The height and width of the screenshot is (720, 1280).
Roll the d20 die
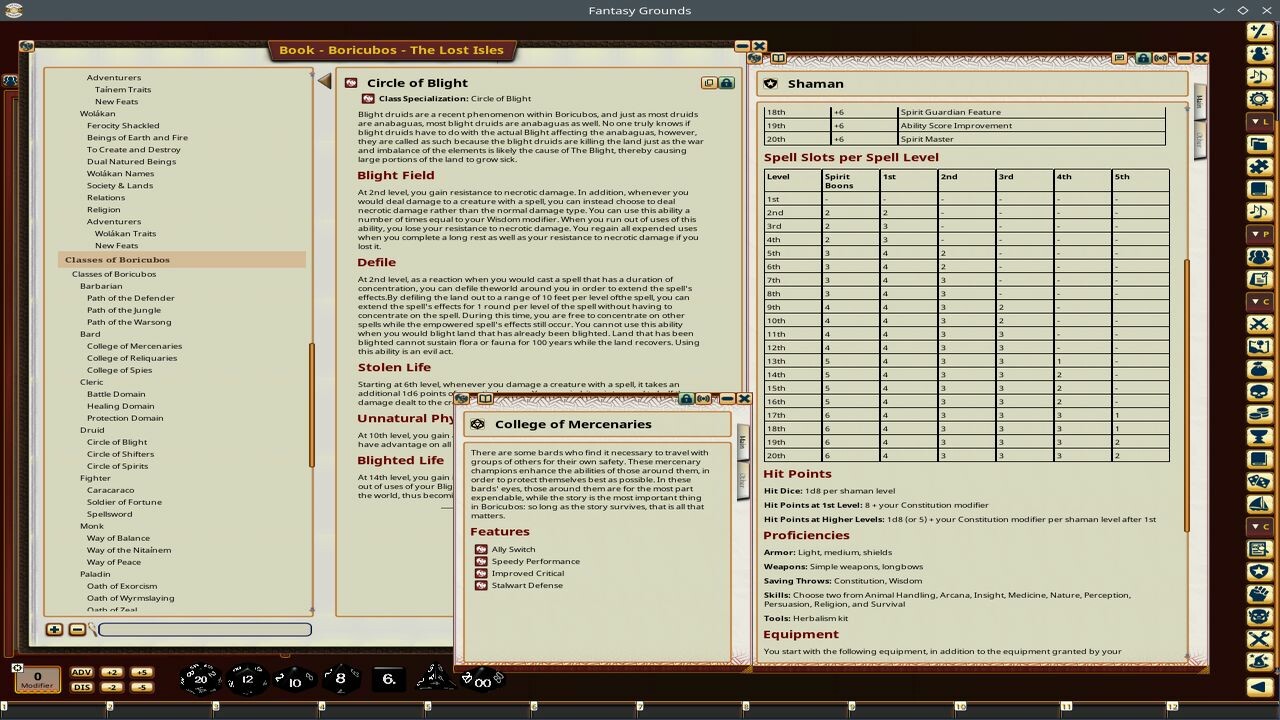click(x=200, y=679)
